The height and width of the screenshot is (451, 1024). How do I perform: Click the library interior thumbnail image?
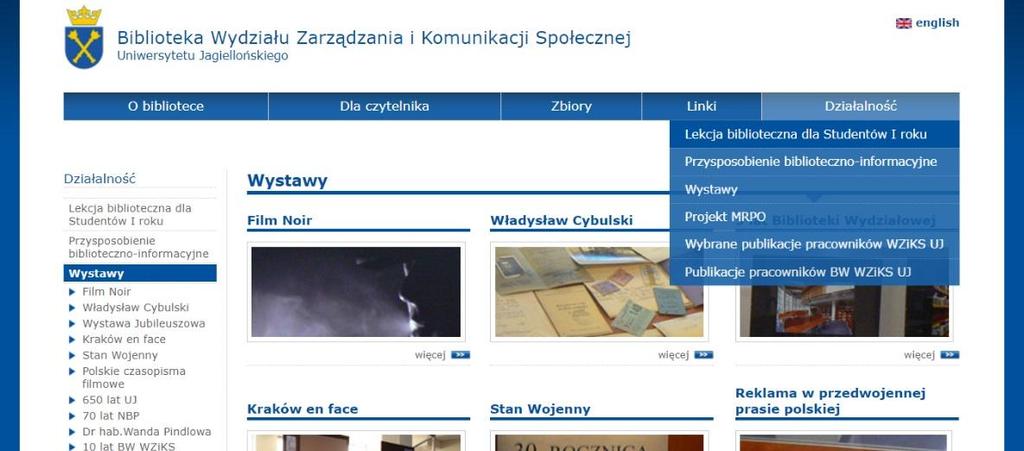844,311
